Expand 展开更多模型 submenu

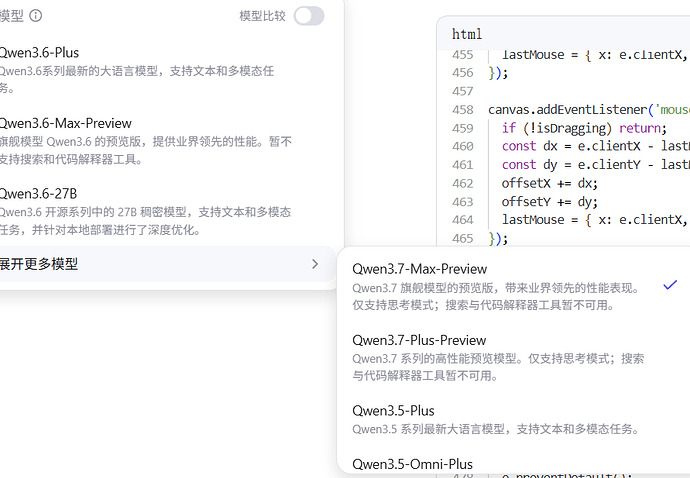(167, 264)
